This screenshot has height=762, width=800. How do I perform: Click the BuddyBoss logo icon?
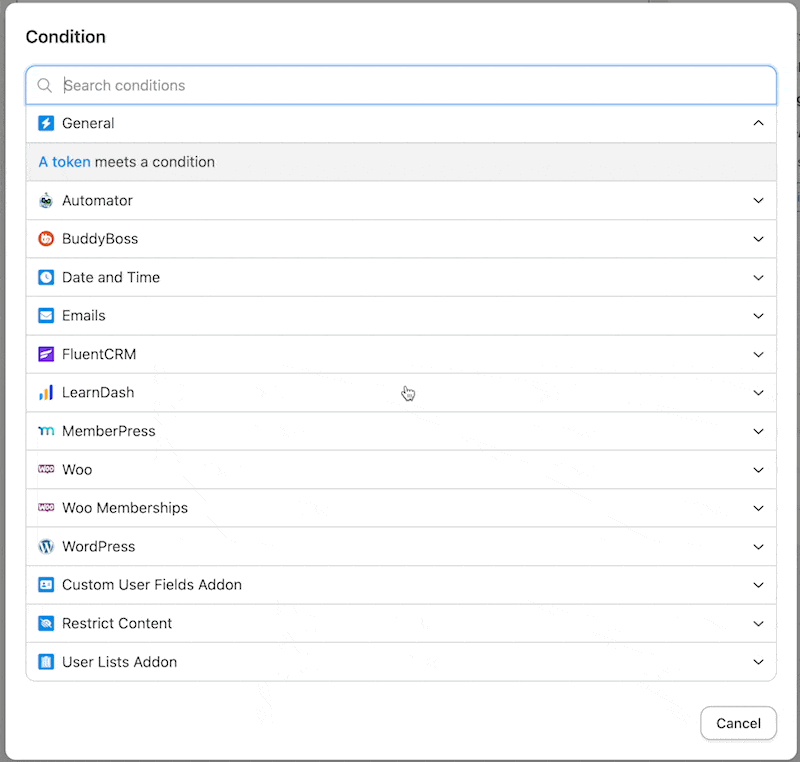(x=47, y=238)
